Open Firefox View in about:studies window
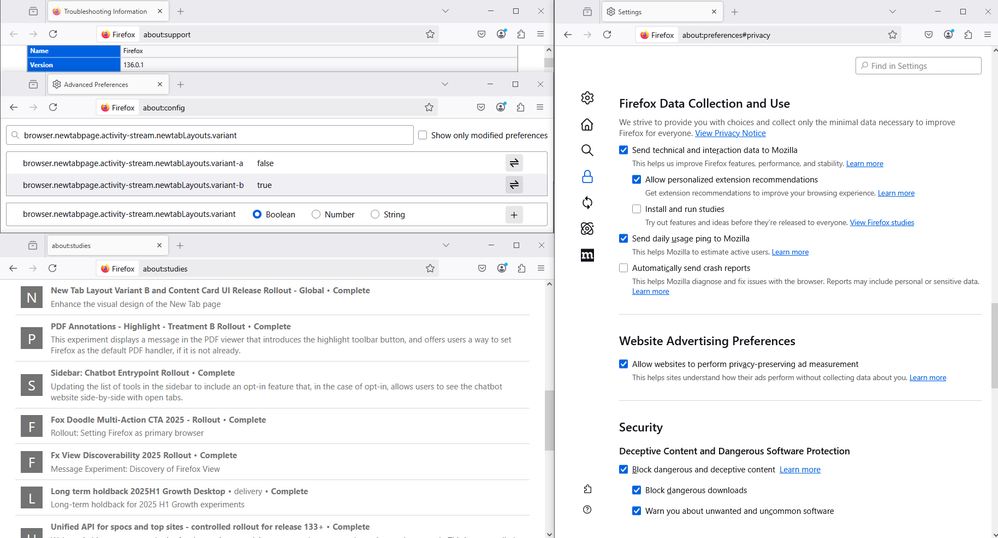This screenshot has width=998, height=538. (x=32, y=245)
